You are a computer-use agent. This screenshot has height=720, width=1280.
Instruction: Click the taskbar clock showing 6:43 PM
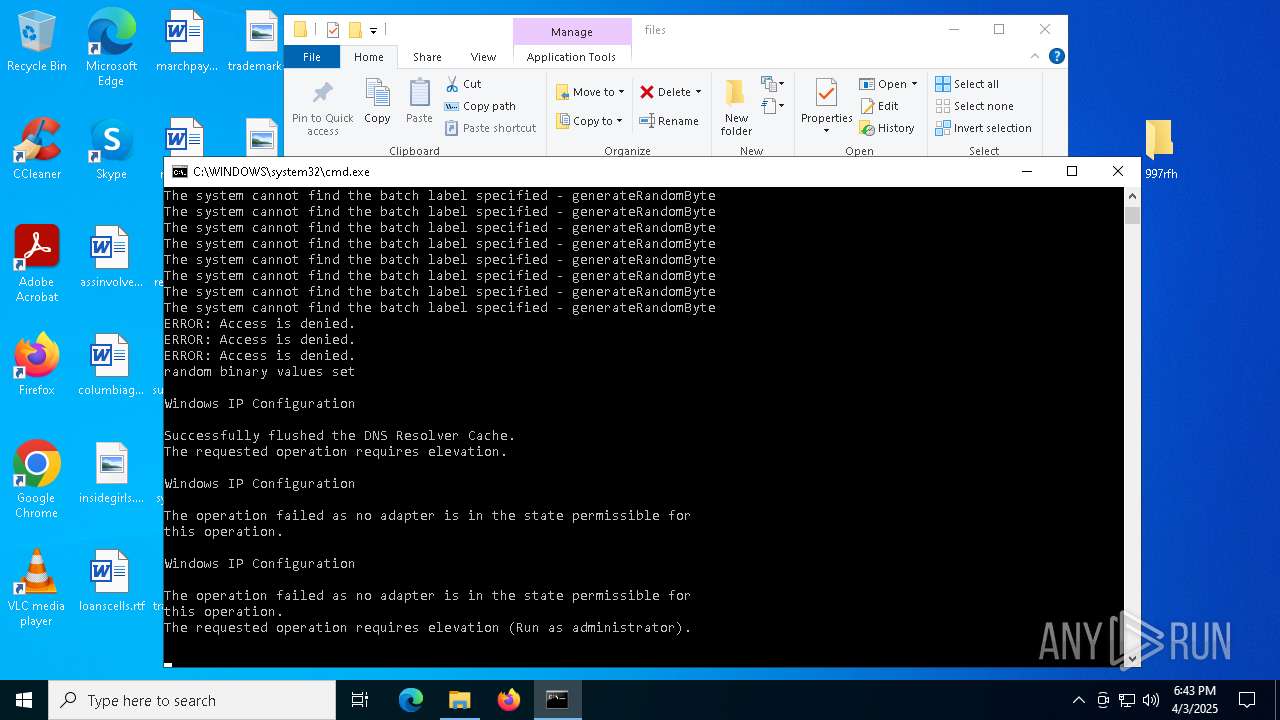1194,700
